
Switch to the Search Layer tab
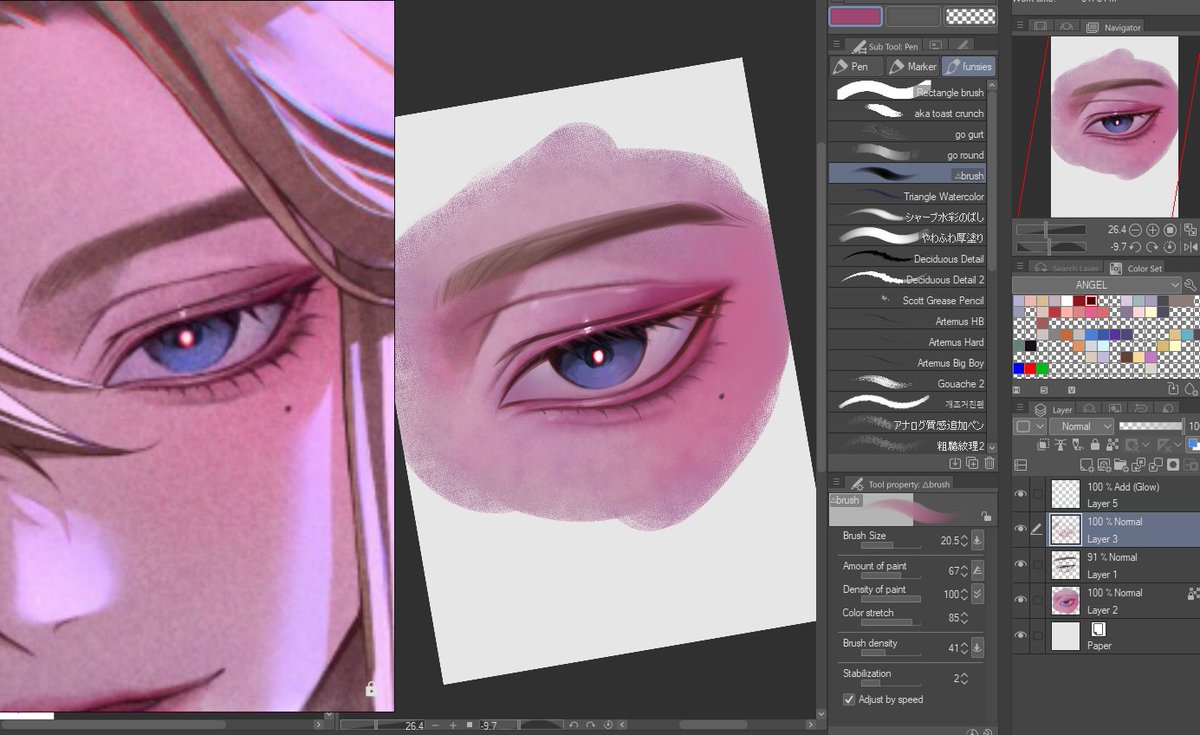click(x=1067, y=268)
